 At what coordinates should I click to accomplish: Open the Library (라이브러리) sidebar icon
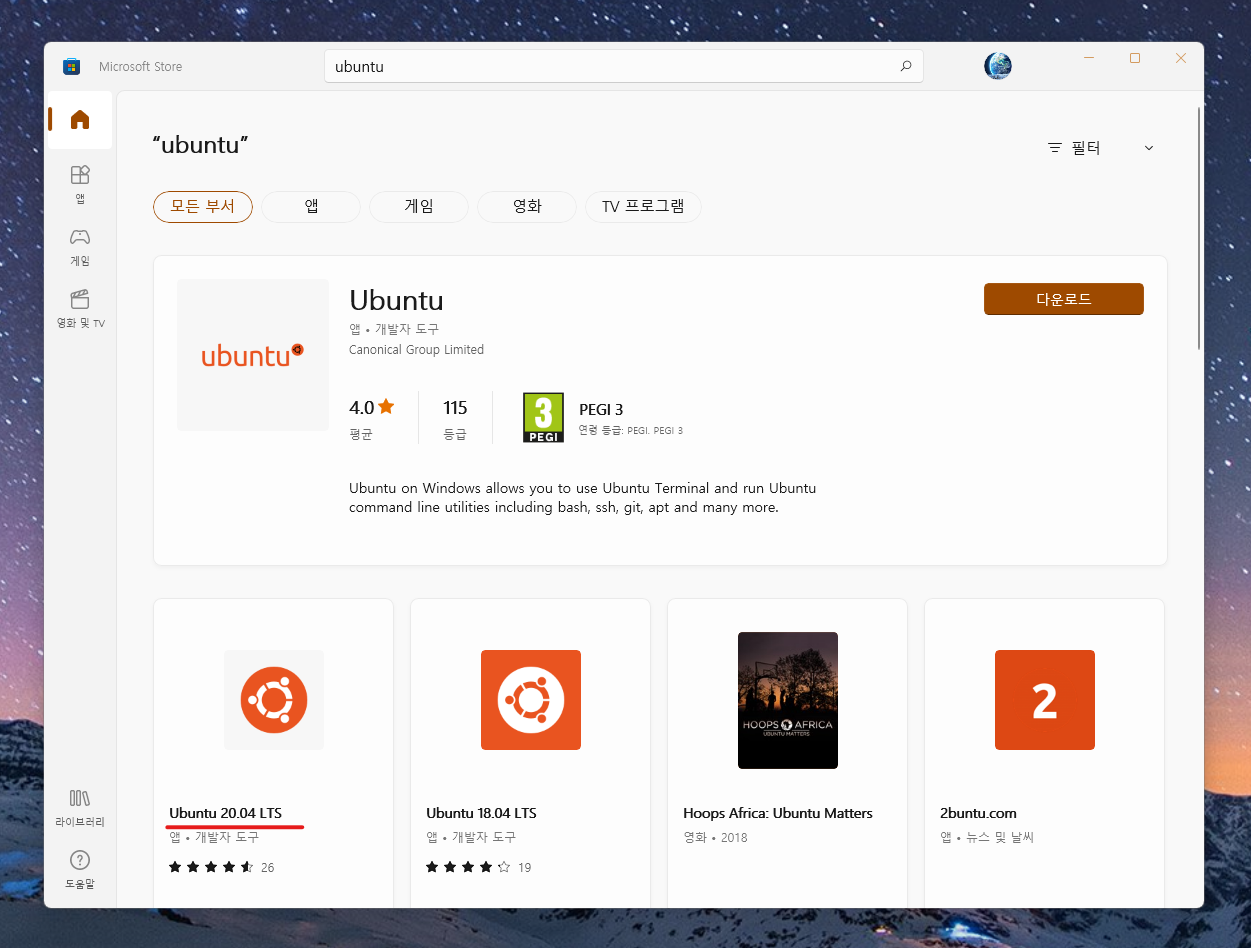tap(80, 808)
